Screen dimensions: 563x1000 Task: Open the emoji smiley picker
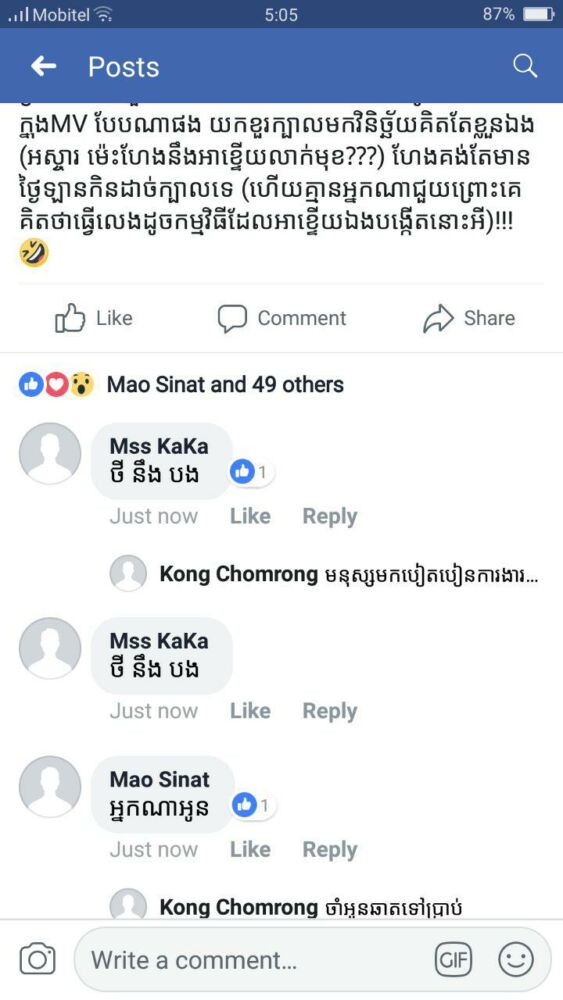coord(515,959)
